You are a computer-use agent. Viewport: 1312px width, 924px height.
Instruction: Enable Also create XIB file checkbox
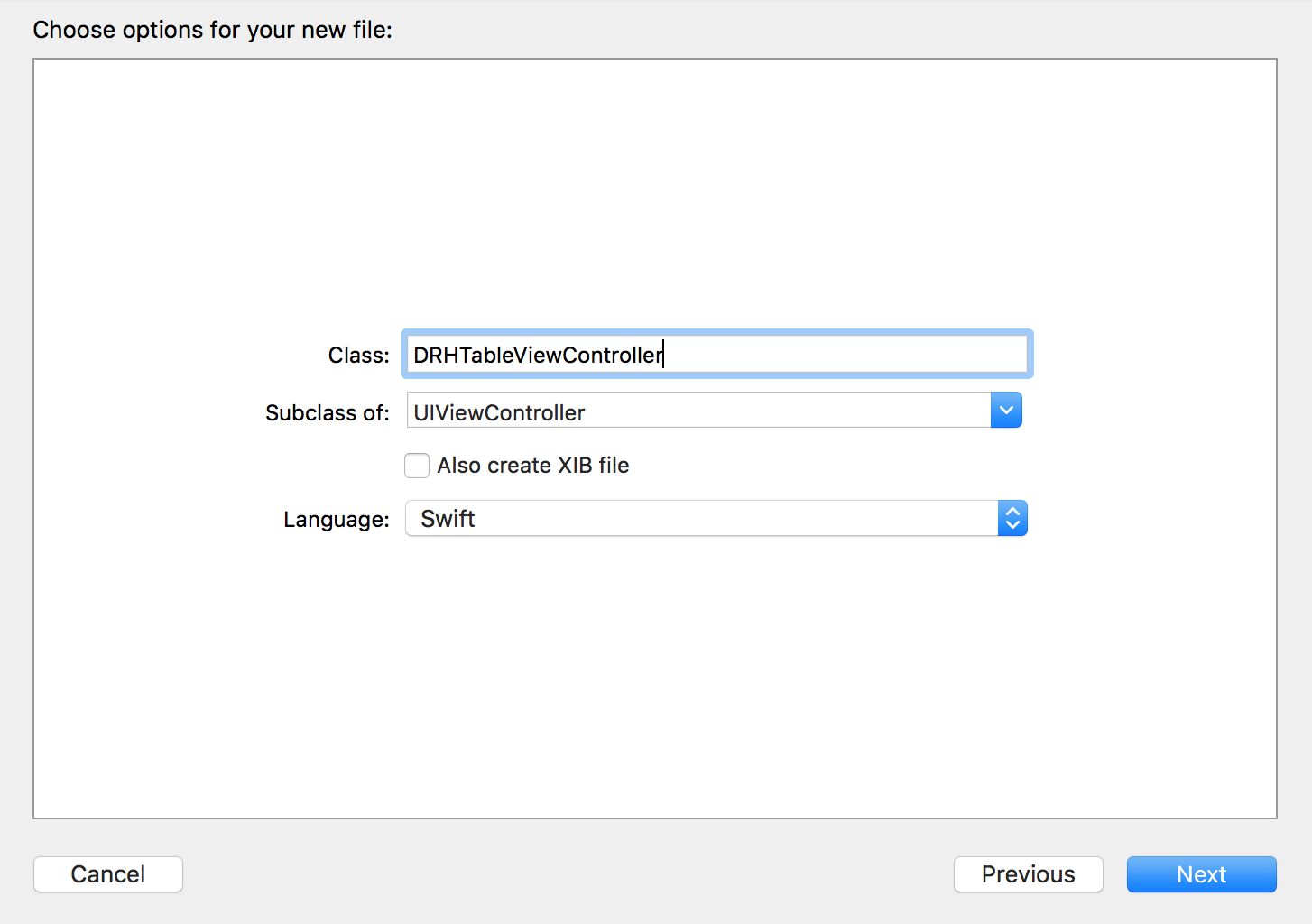(417, 466)
